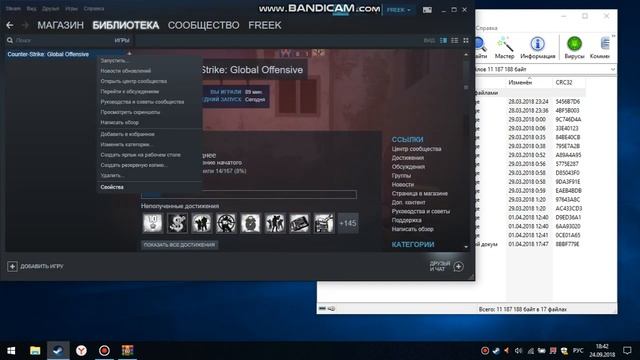Open Steam Big Picture mode icon
Screen dimensions: 640x360
[427, 10]
